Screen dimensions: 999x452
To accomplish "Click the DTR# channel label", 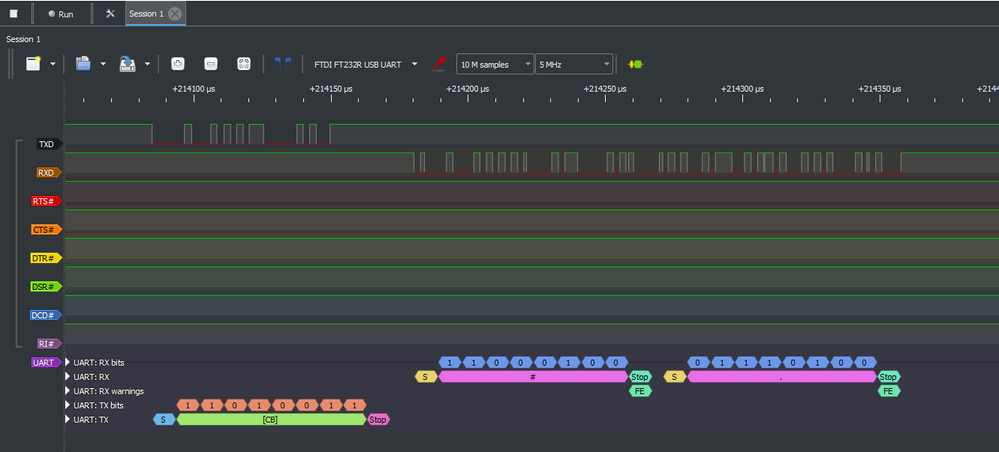I will pos(47,258).
